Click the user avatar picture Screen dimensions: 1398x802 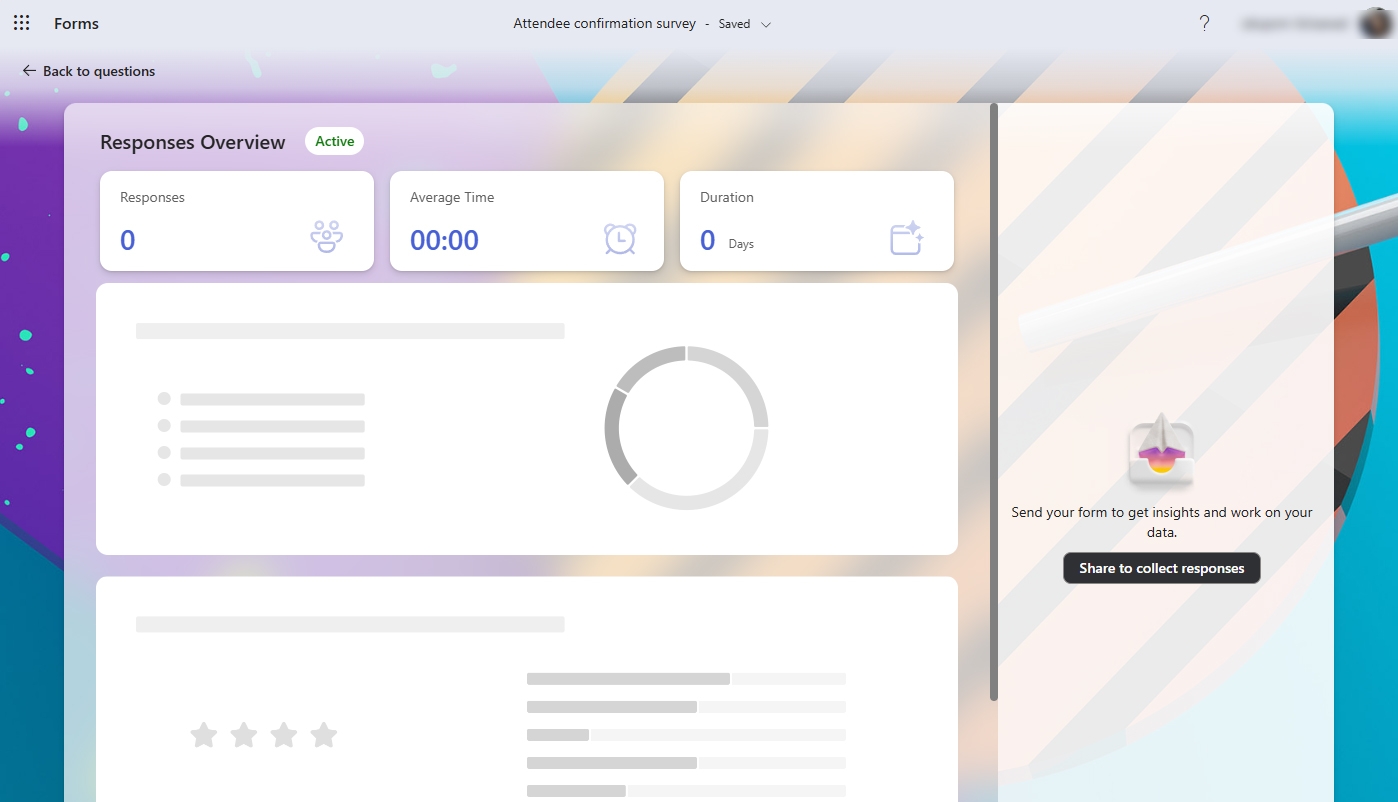pos(1375,22)
